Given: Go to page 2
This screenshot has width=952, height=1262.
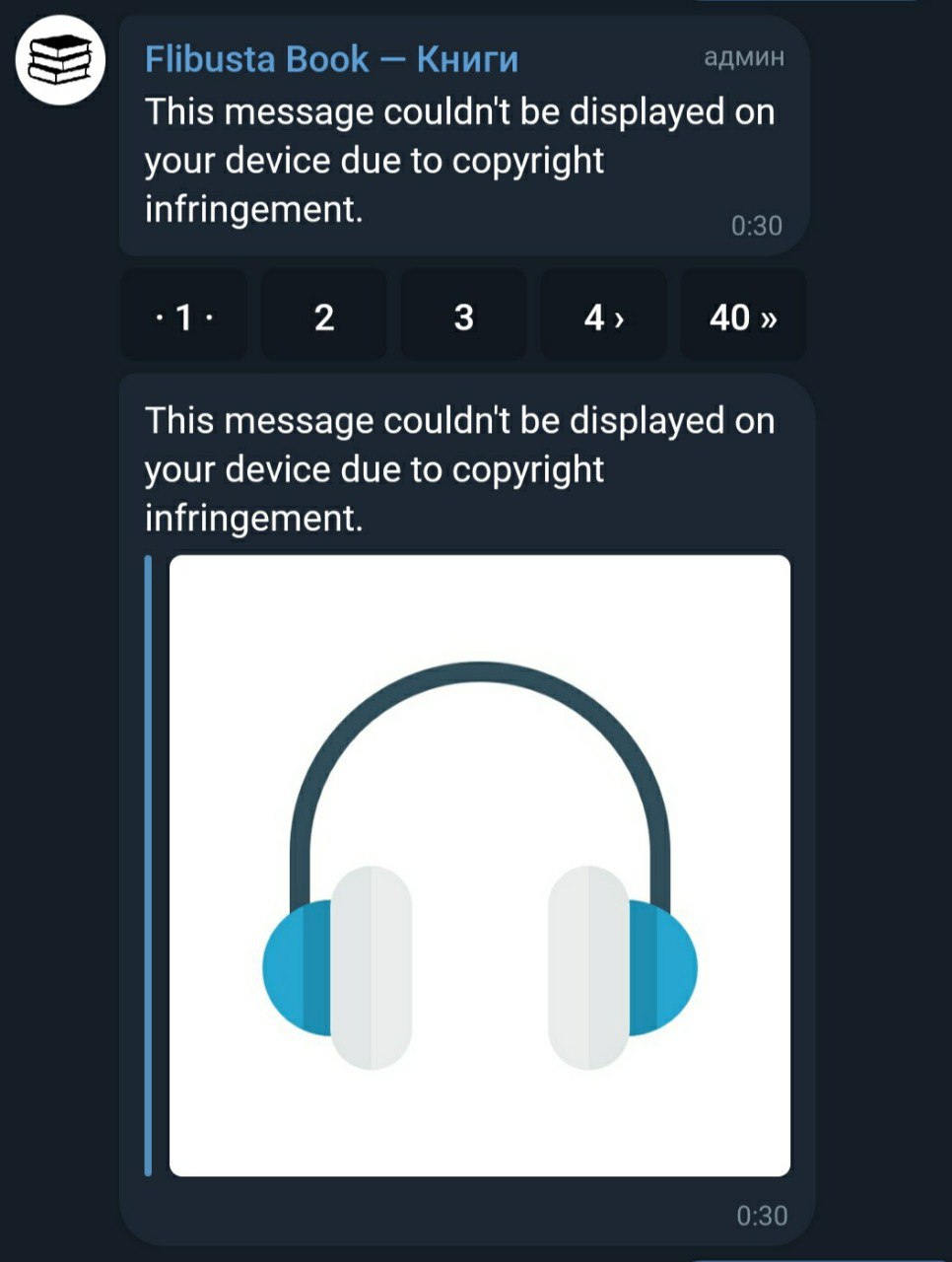Looking at the screenshot, I should tap(324, 317).
